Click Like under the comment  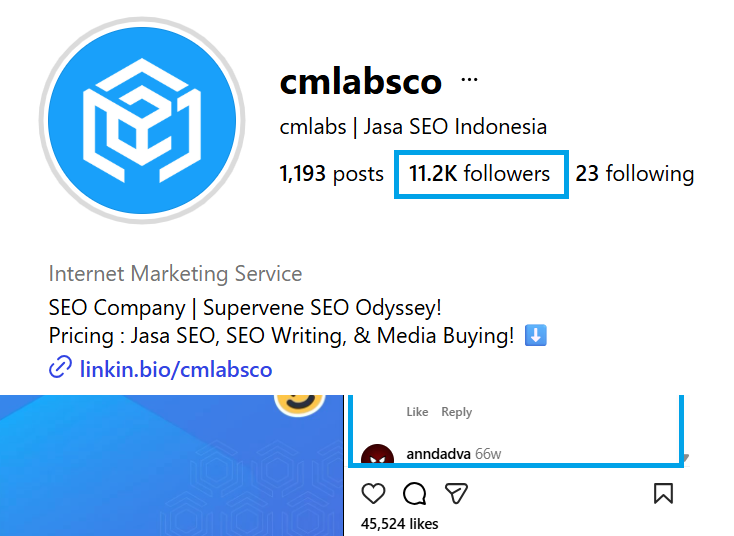[417, 412]
